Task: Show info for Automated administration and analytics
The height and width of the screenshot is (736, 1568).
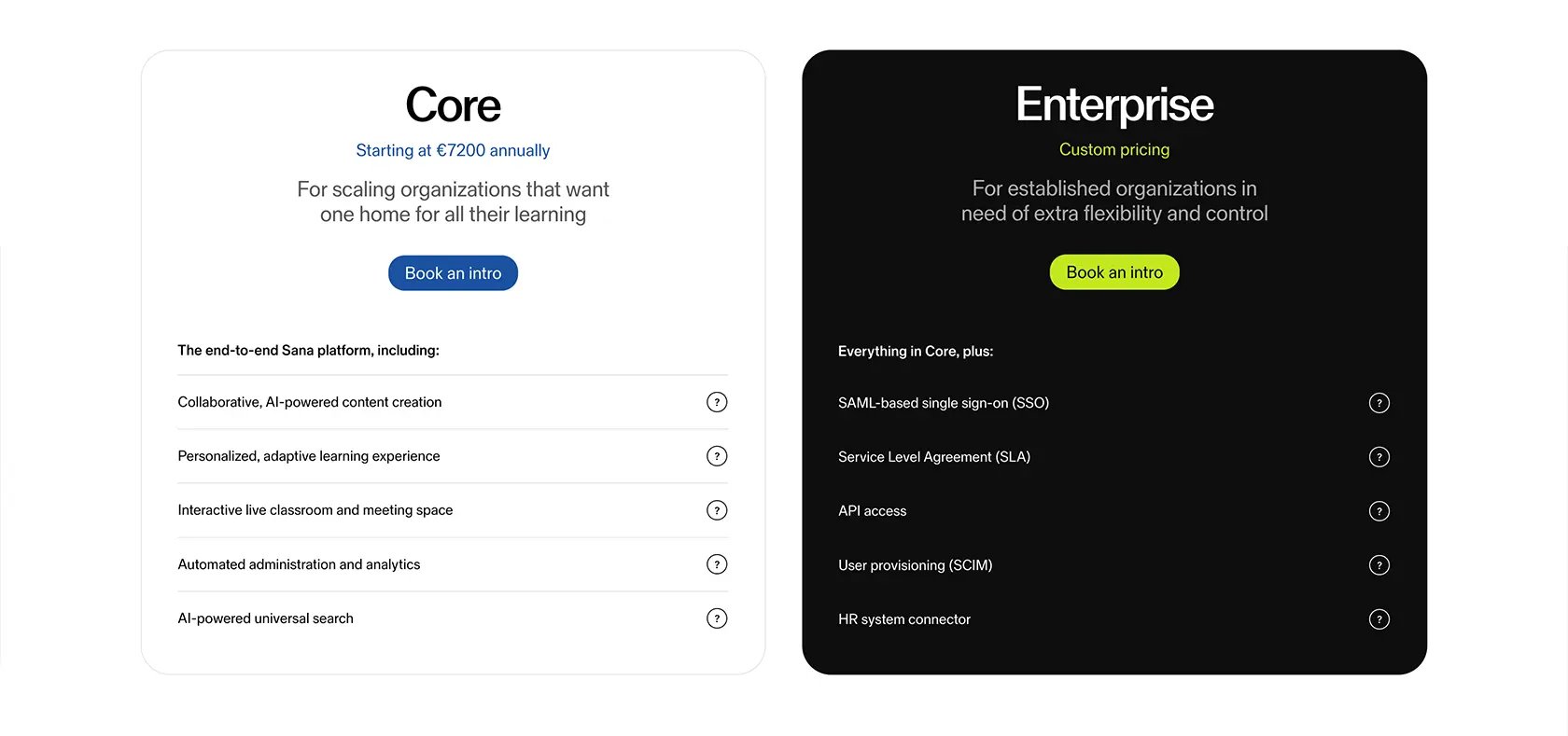Action: [717, 564]
